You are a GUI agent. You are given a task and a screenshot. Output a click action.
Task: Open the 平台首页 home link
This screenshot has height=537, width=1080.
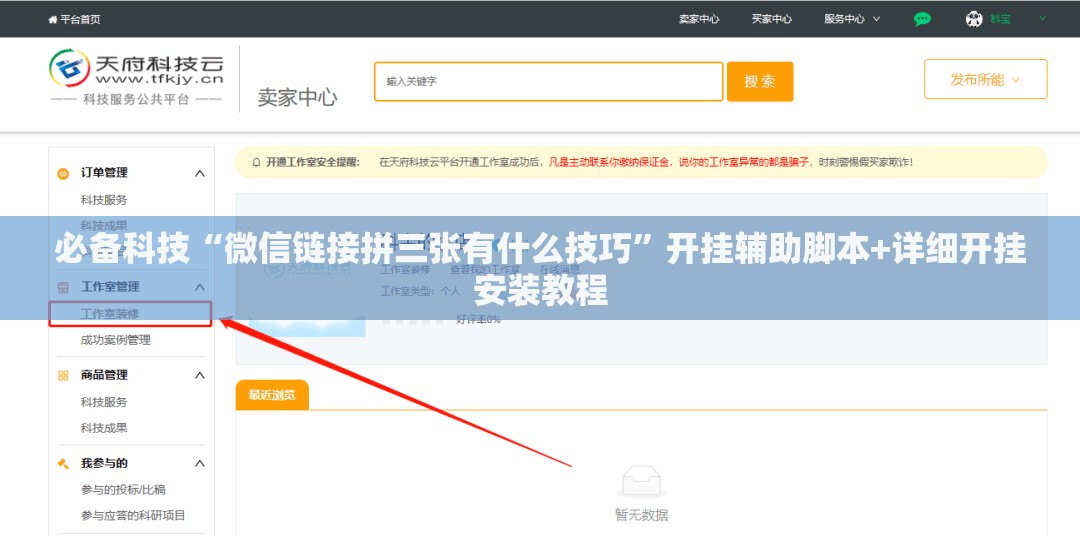click(74, 19)
